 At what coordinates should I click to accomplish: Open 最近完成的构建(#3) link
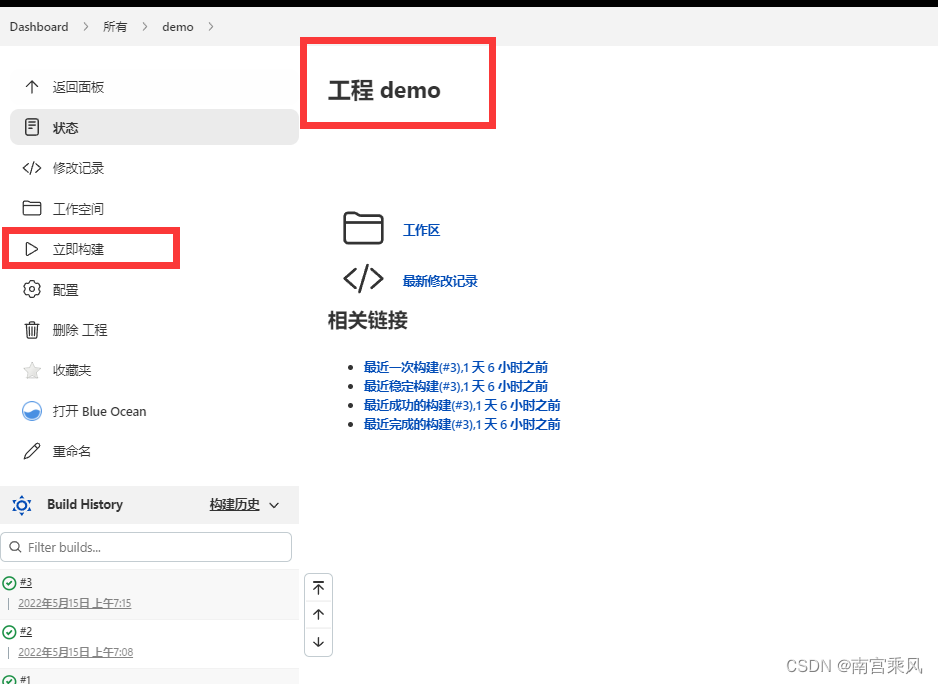(x=462, y=424)
